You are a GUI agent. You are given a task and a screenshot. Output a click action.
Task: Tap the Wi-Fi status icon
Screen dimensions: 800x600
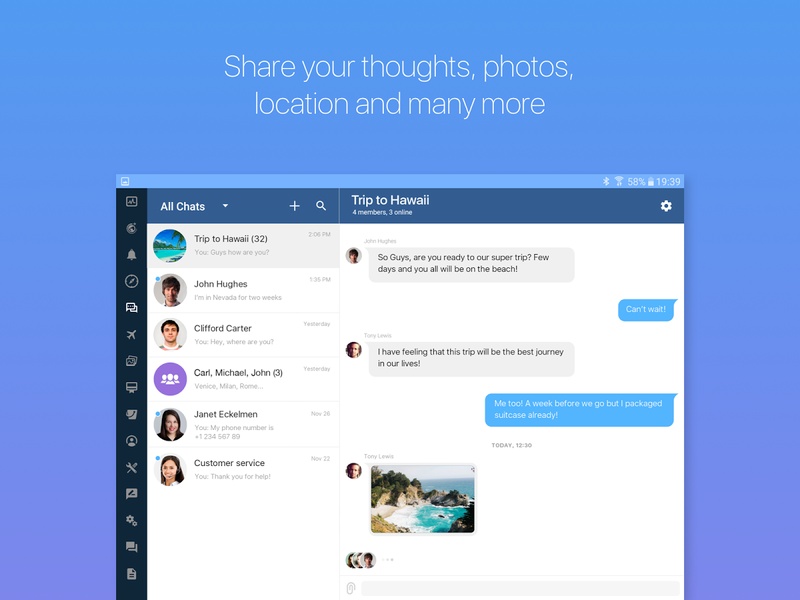pos(619,181)
